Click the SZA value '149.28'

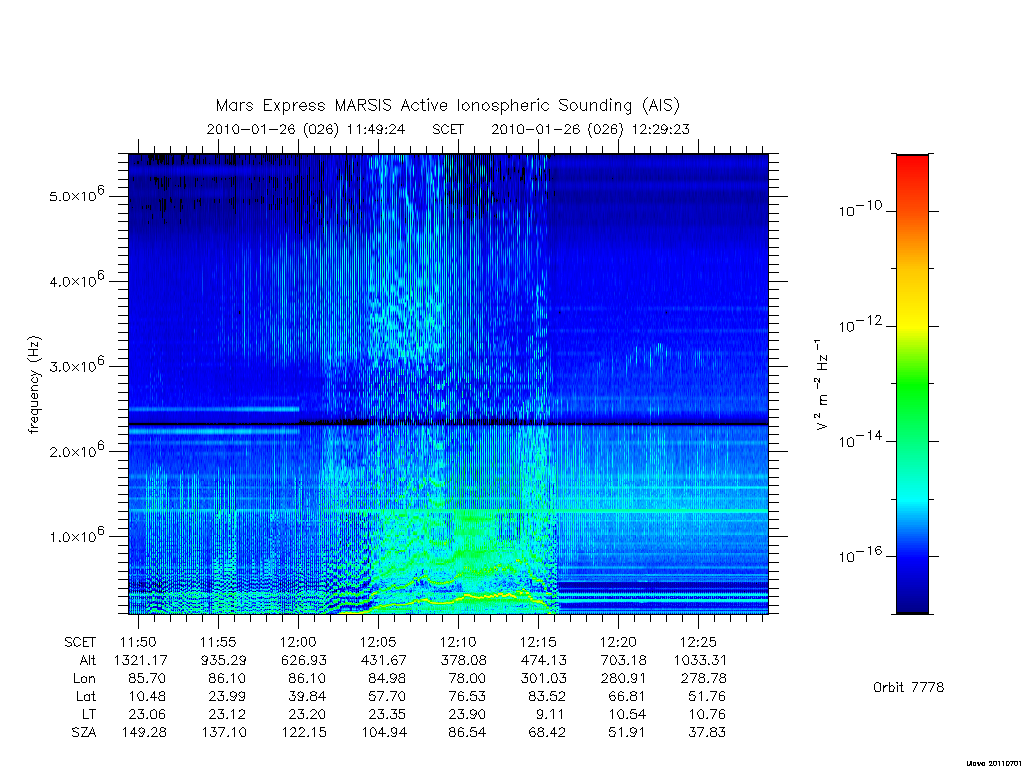[x=144, y=733]
